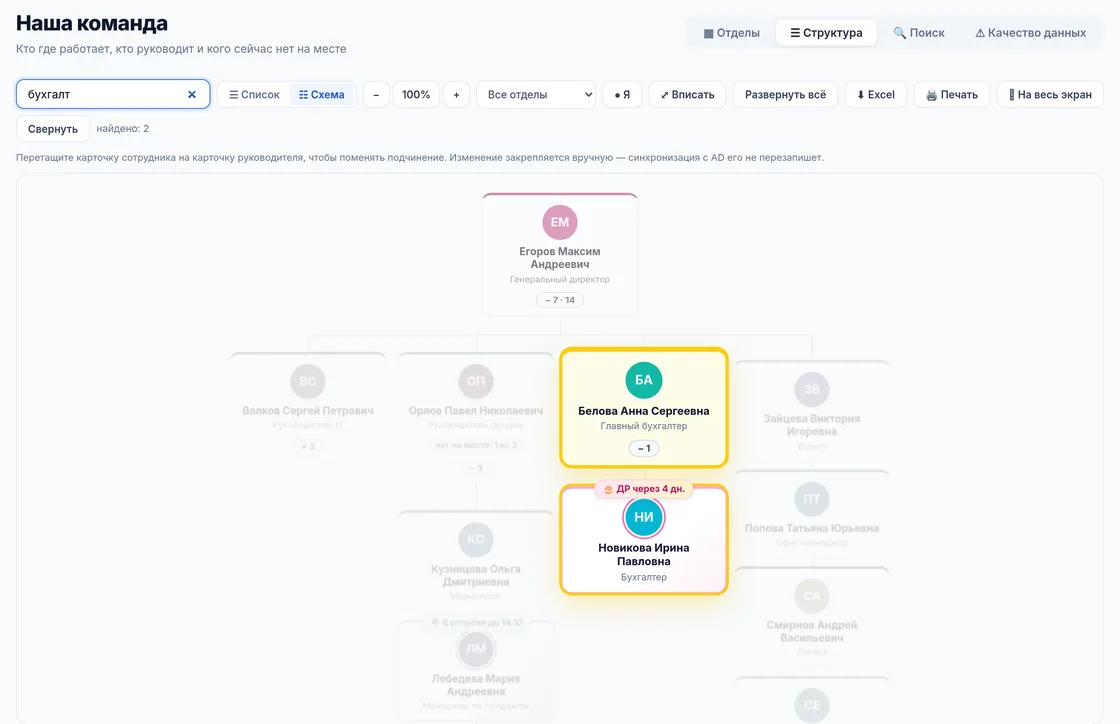Click the name Новикова Ирина Павловна
Viewport: 1120px width, 724px height.
point(644,554)
